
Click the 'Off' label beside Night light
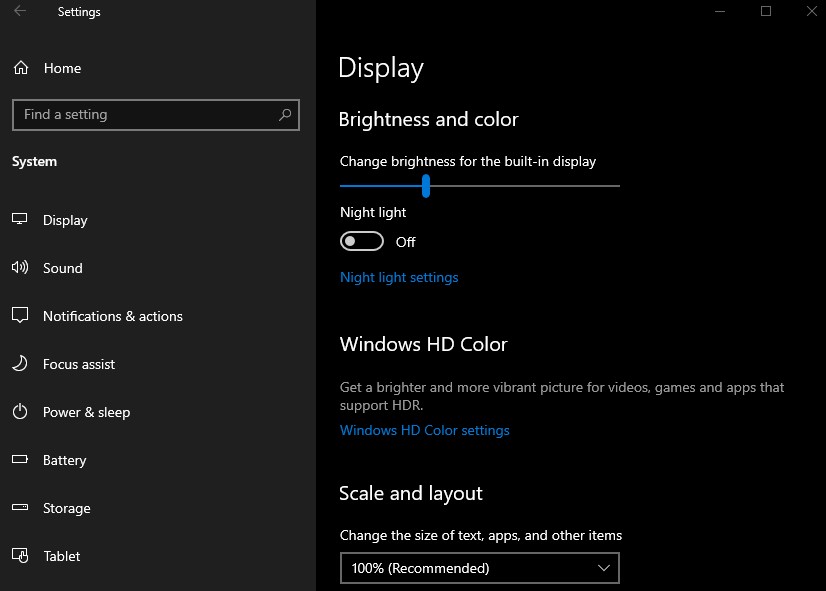[x=406, y=242]
